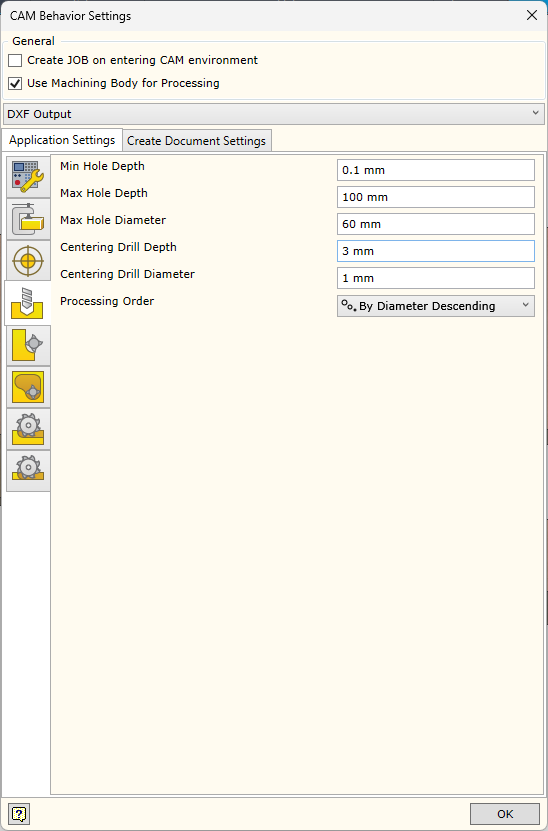
Task: Switch to Application Settings tab
Action: tap(62, 140)
